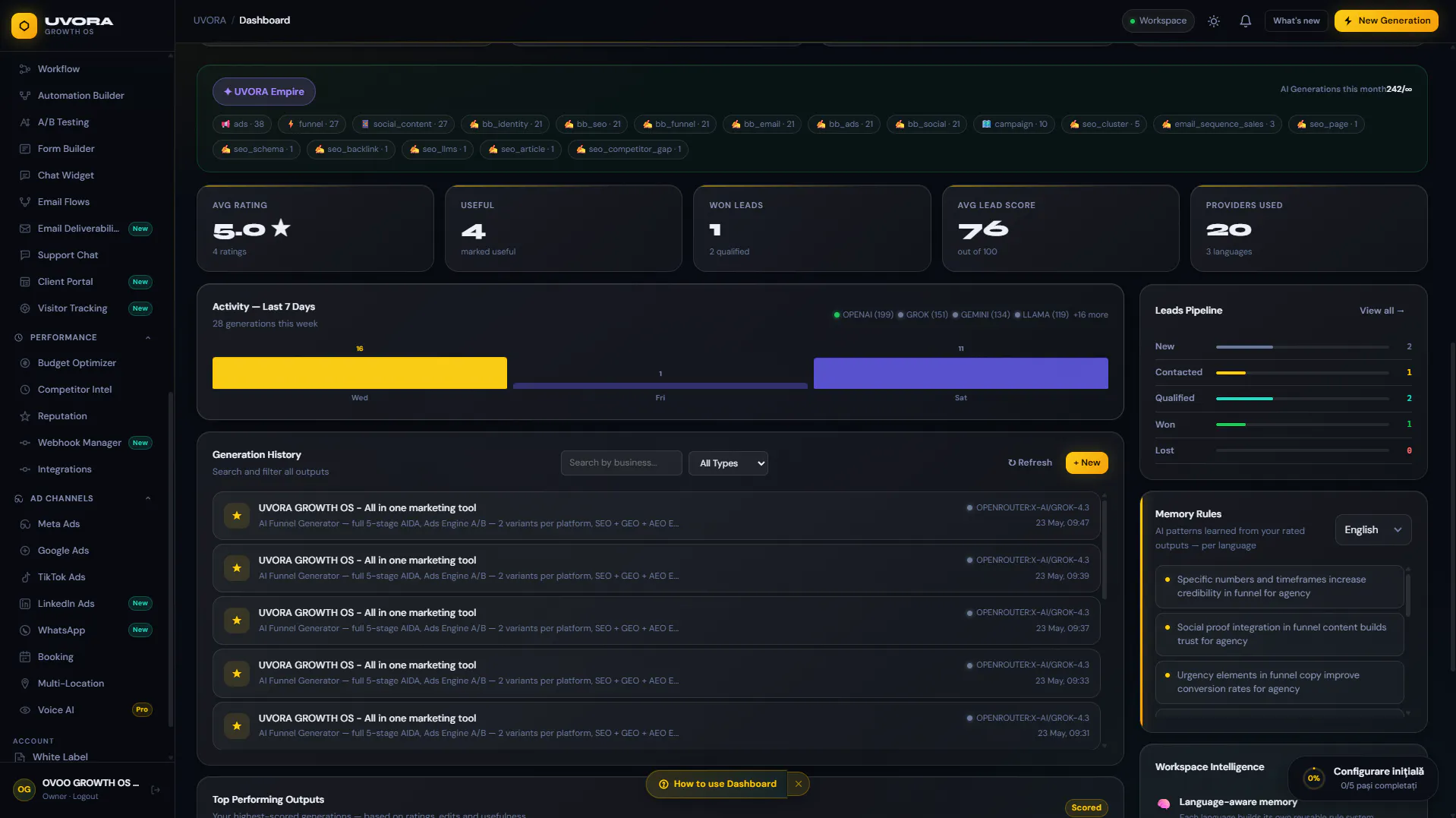The width and height of the screenshot is (1456, 818).
Task: Click the UVORA logo icon
Action: click(24, 25)
